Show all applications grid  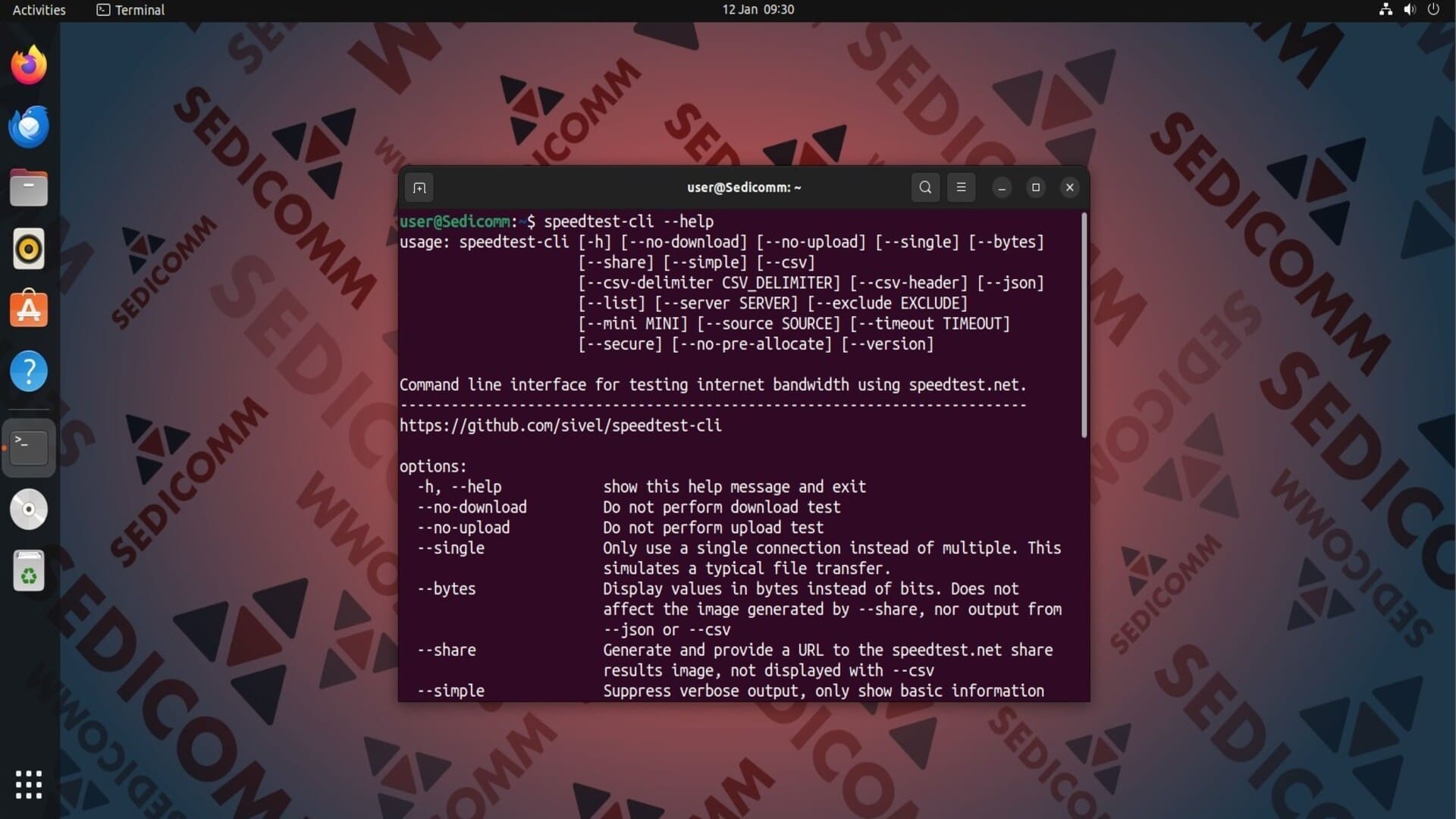[x=29, y=784]
